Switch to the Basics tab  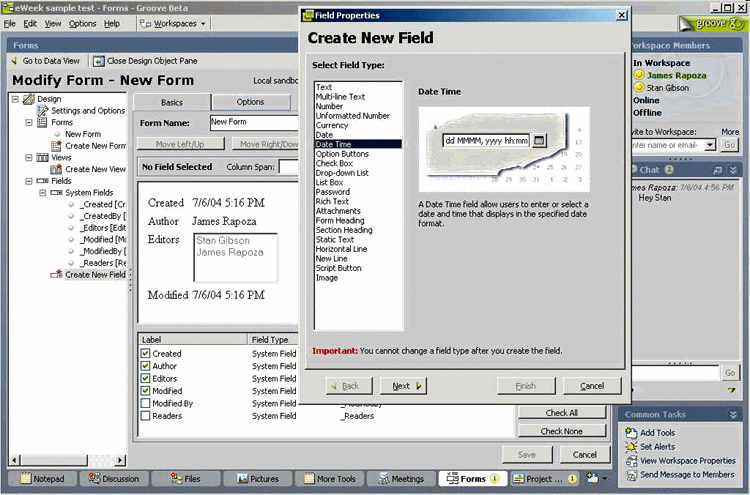pyautogui.click(x=172, y=102)
